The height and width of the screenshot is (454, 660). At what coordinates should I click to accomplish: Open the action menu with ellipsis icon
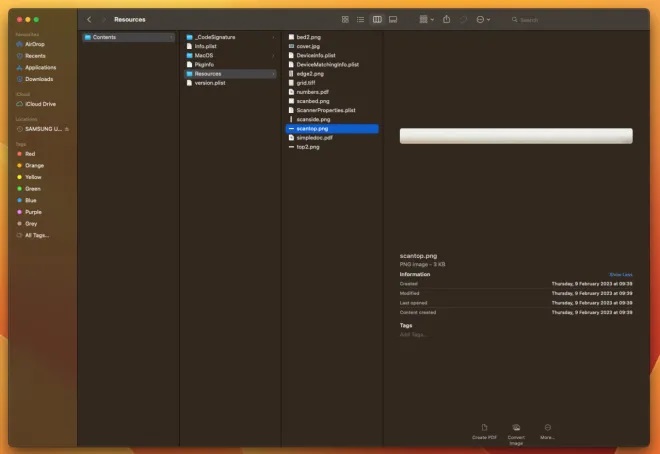point(483,19)
